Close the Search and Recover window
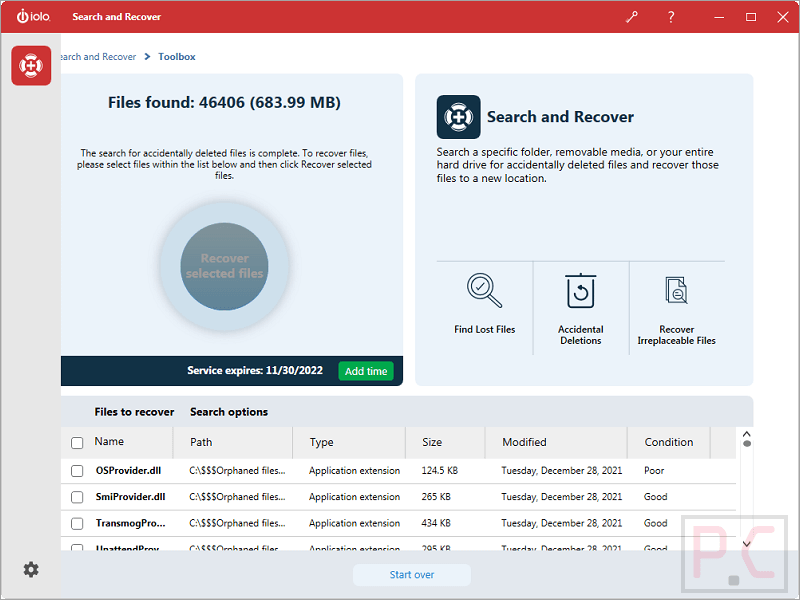The image size is (800, 600). point(783,17)
